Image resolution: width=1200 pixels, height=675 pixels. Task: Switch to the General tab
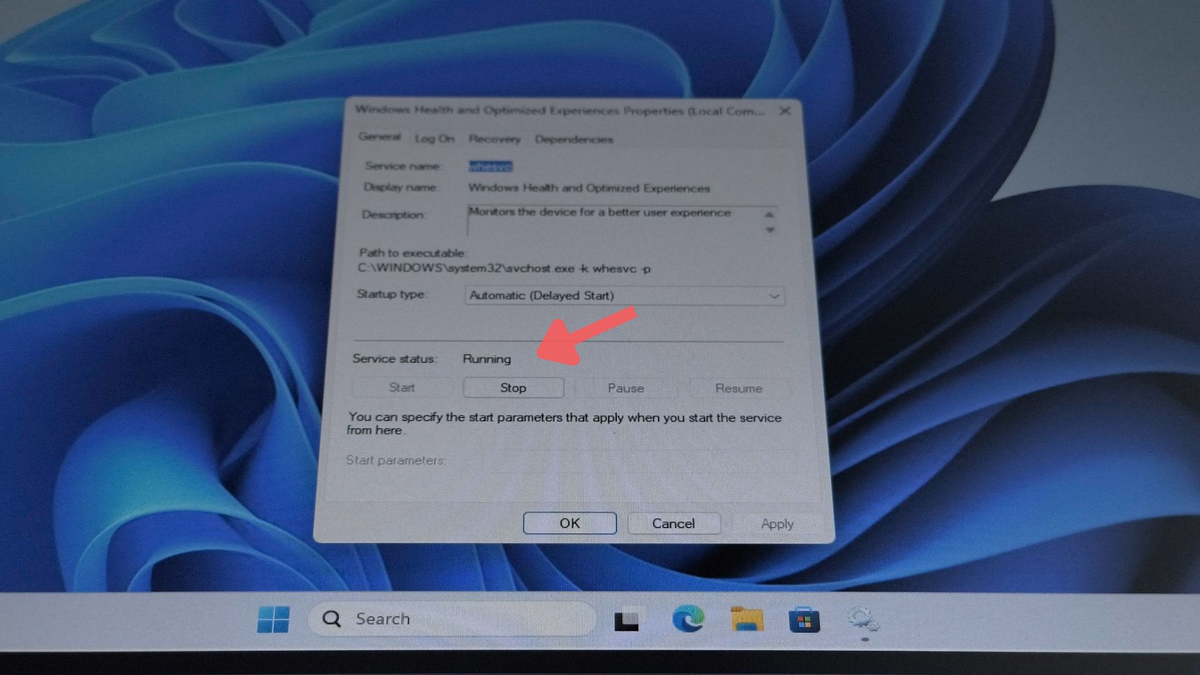[x=379, y=137]
